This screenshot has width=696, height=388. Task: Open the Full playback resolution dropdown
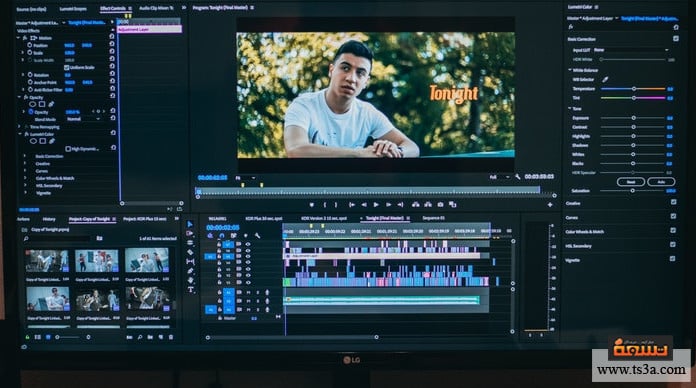pos(499,177)
